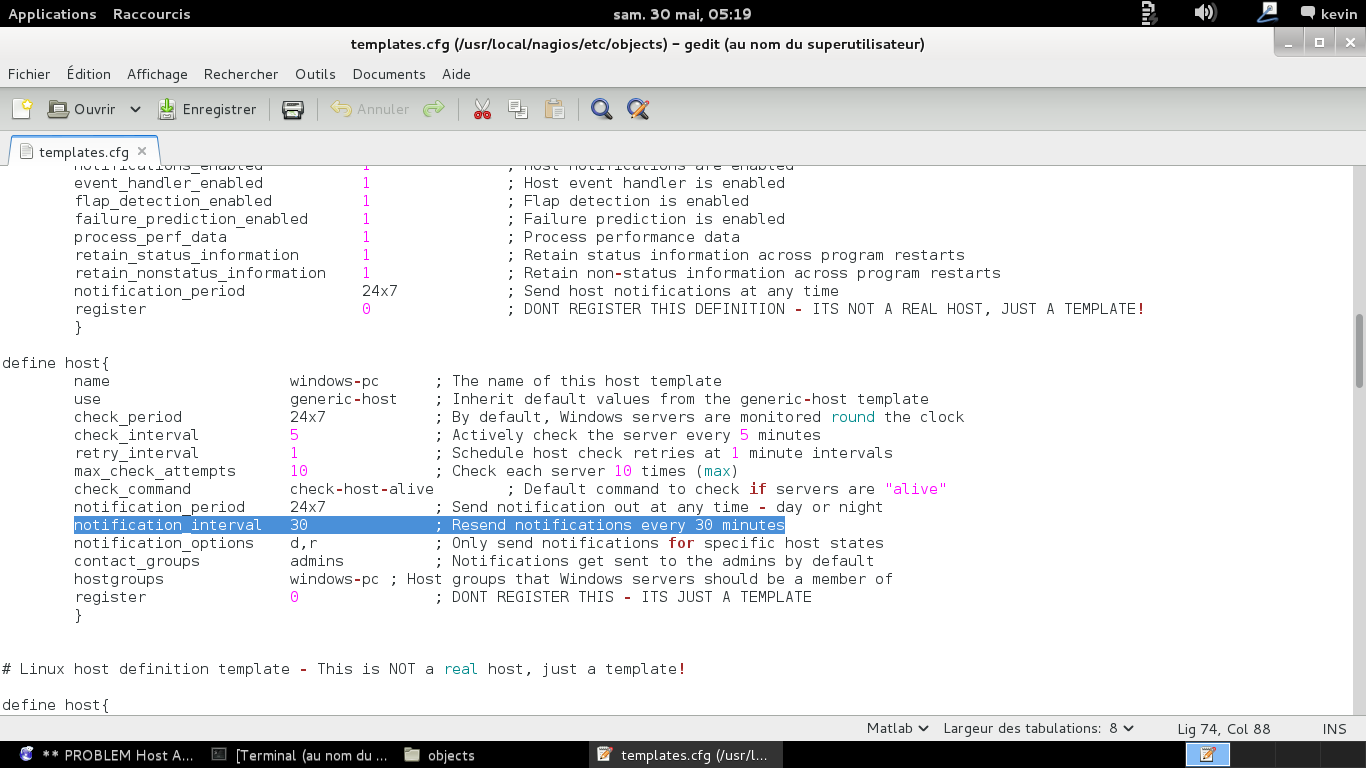The height and width of the screenshot is (768, 1366).
Task: Select the templates.cfg taskbar button
Action: [x=684, y=755]
